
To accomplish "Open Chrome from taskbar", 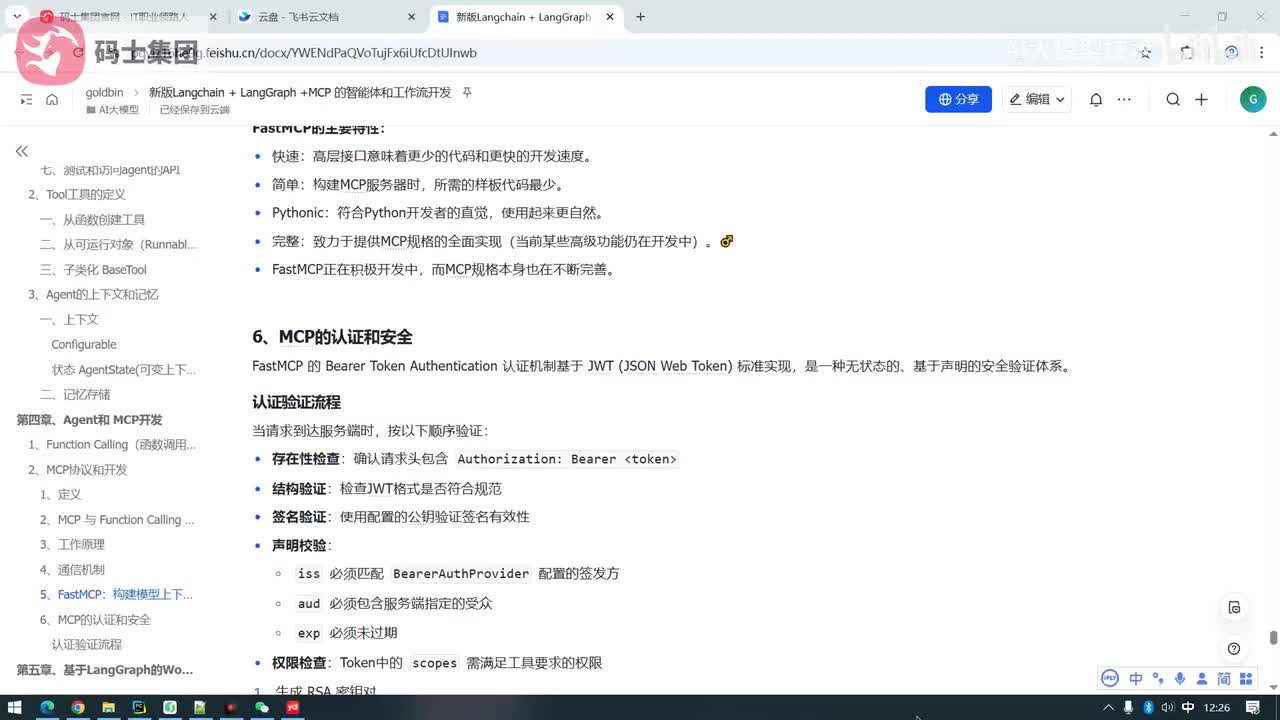I will point(78,707).
